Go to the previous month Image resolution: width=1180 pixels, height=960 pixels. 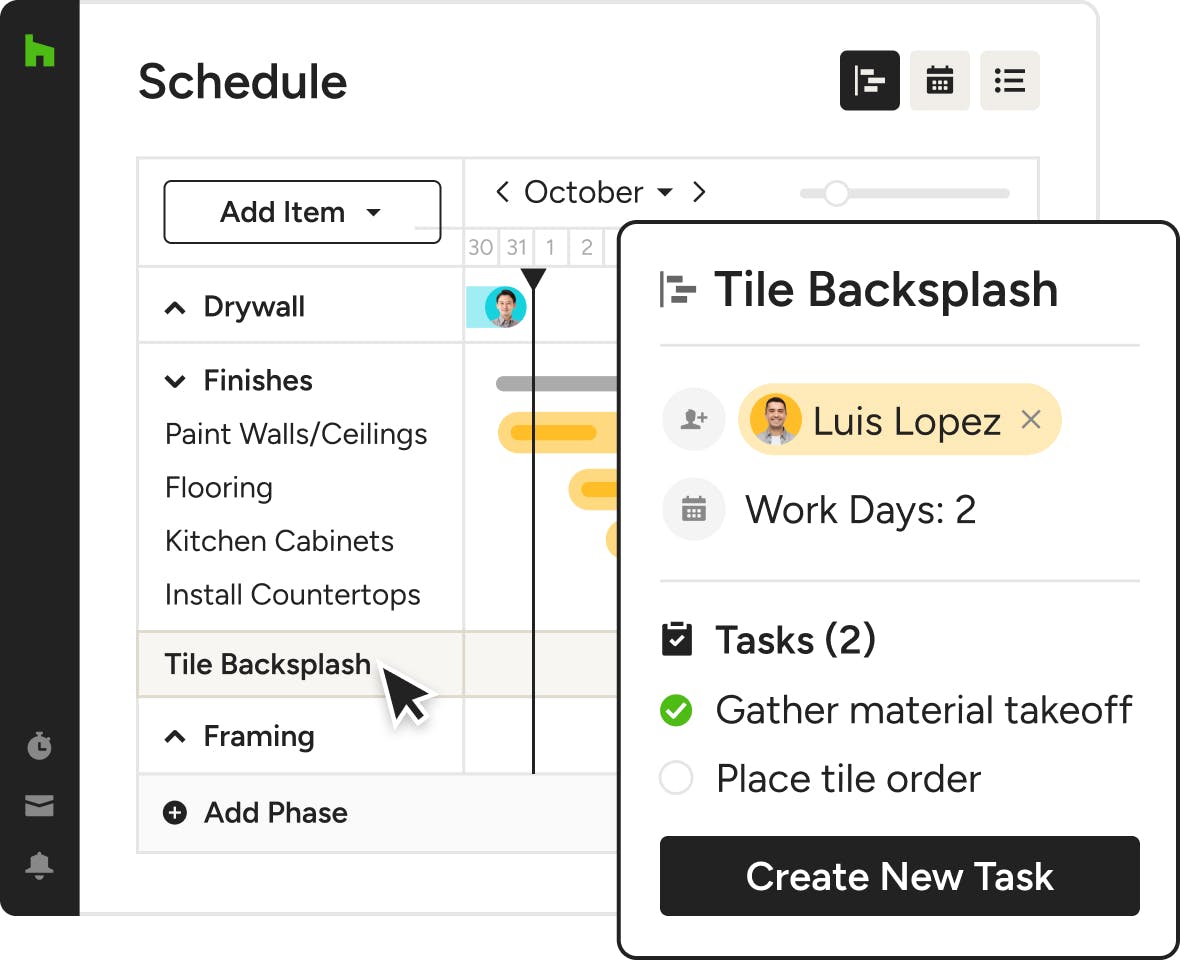502,192
